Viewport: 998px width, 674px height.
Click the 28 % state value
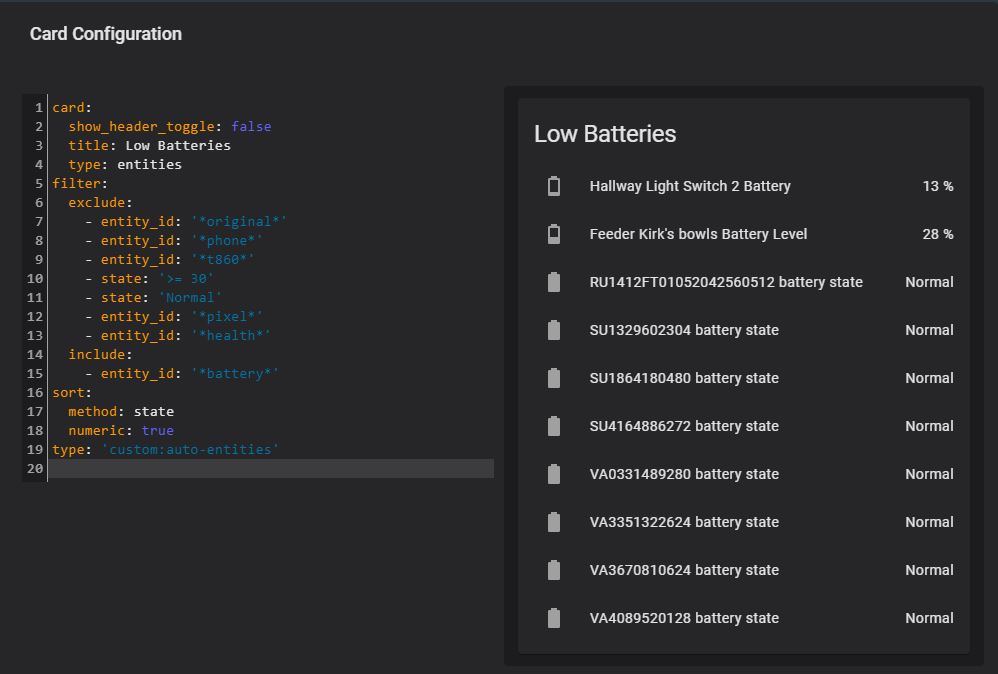click(938, 233)
